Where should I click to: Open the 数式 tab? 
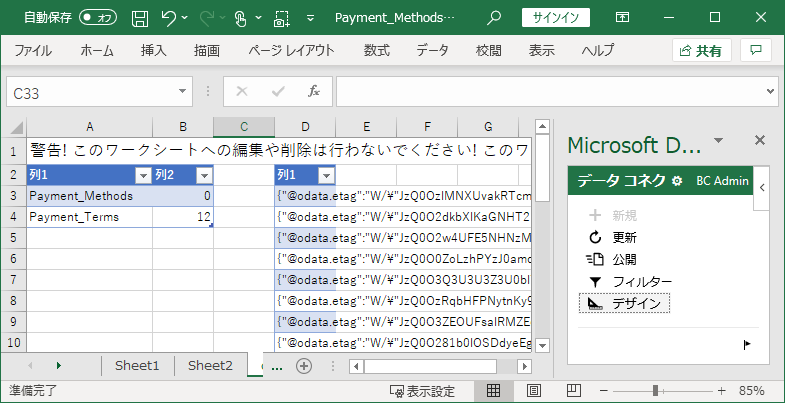pyautogui.click(x=376, y=50)
